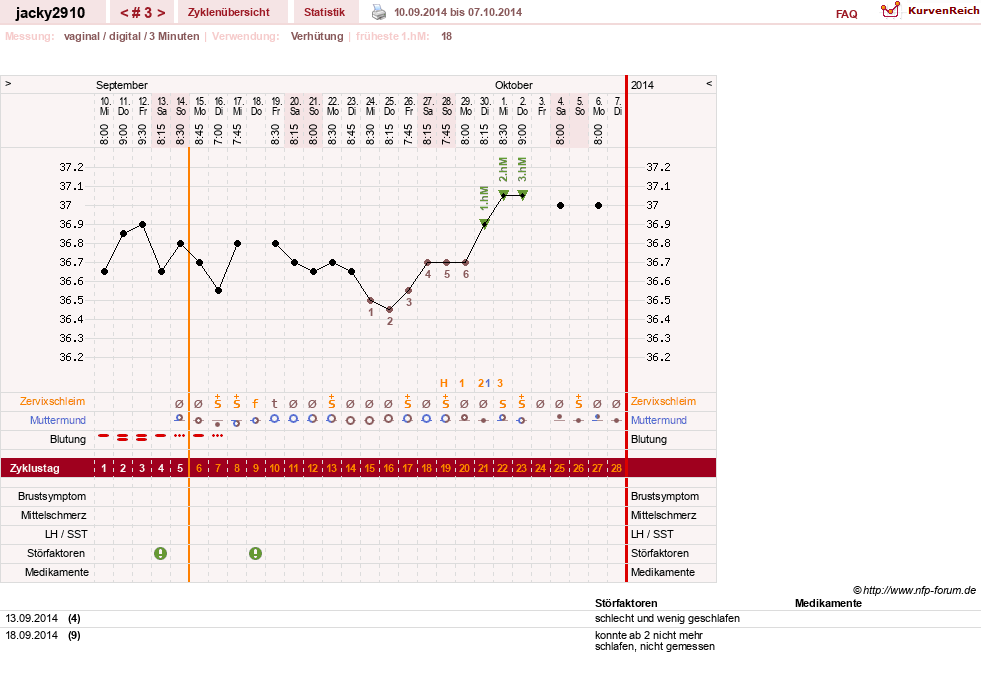Click the 'September' month label

[x=121, y=85]
